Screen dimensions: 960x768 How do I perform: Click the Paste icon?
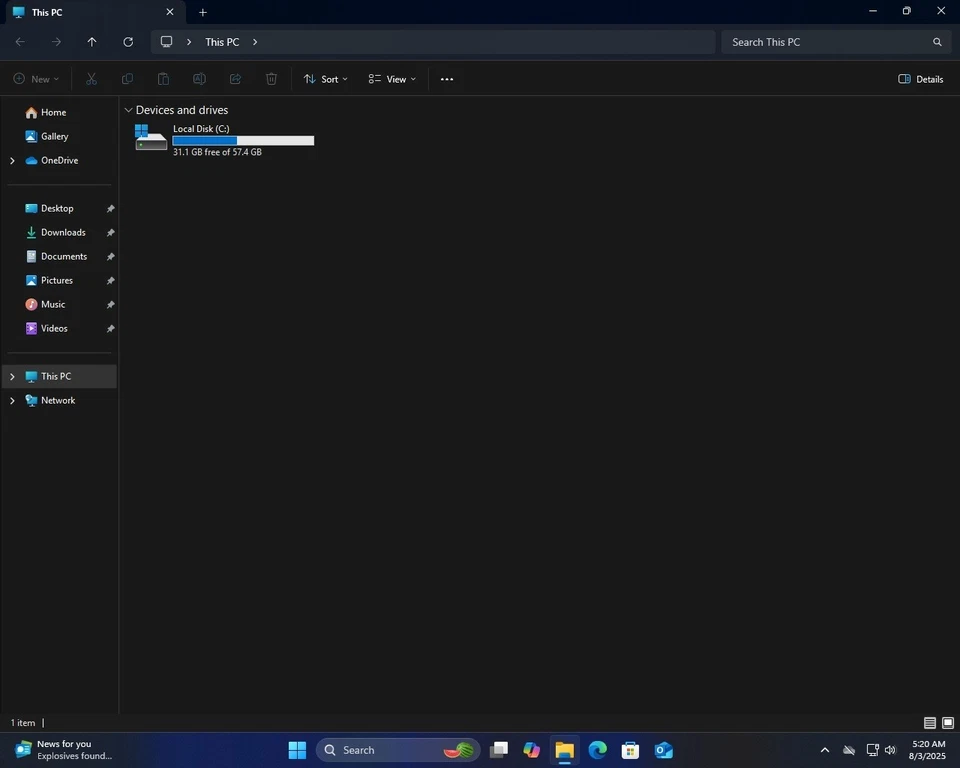[x=163, y=79]
